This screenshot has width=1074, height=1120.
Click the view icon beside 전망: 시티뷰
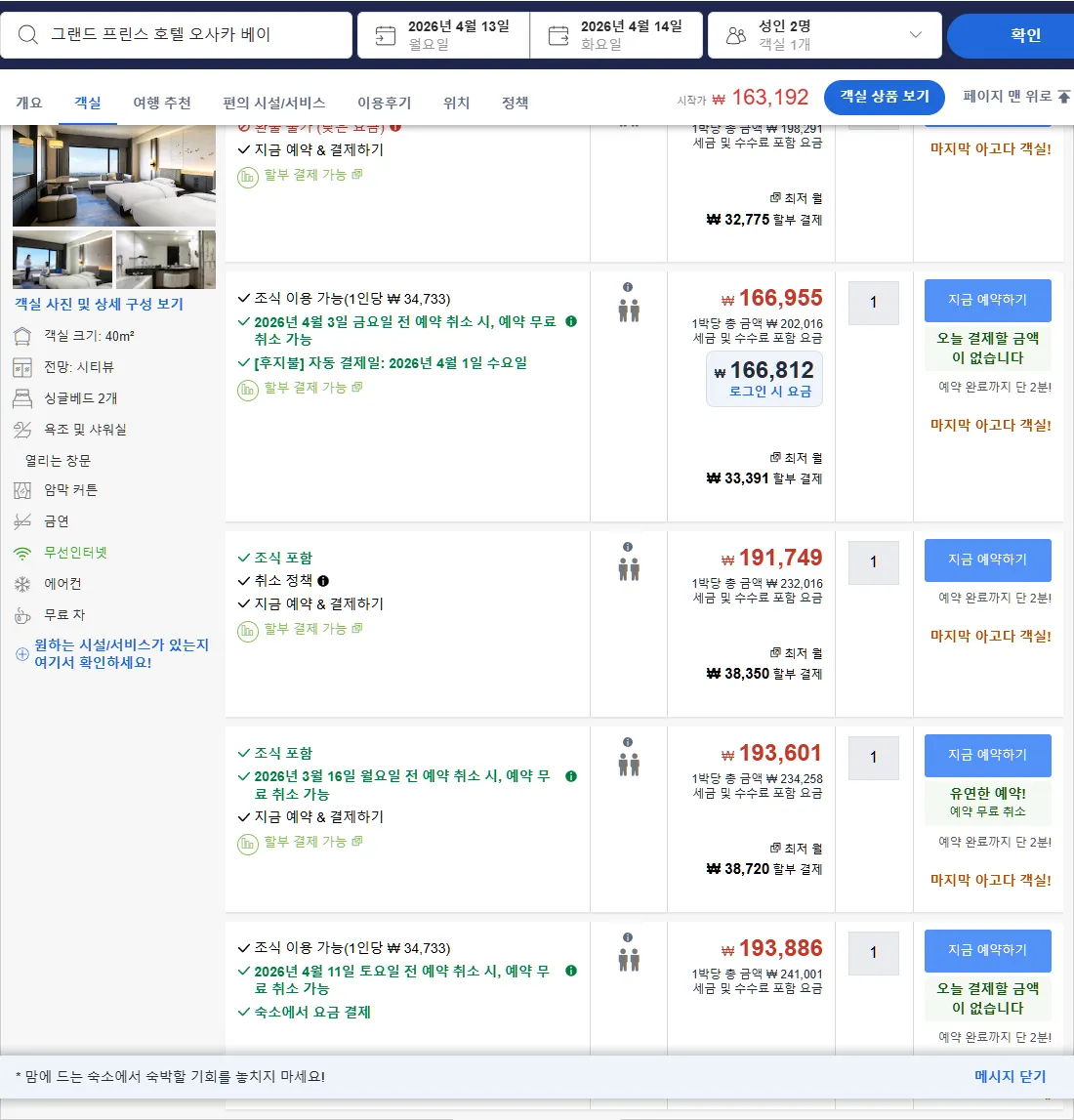[x=22, y=367]
